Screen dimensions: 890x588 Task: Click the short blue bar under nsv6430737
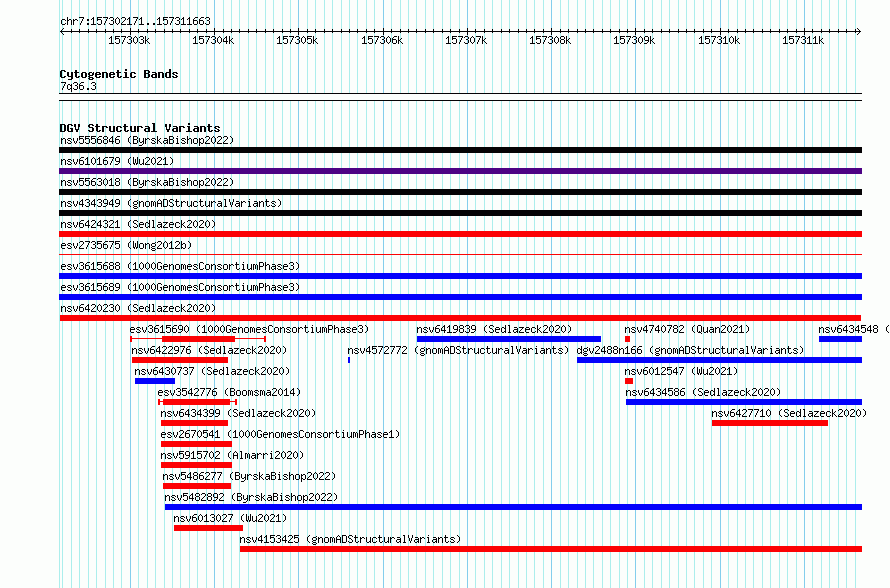click(x=155, y=381)
